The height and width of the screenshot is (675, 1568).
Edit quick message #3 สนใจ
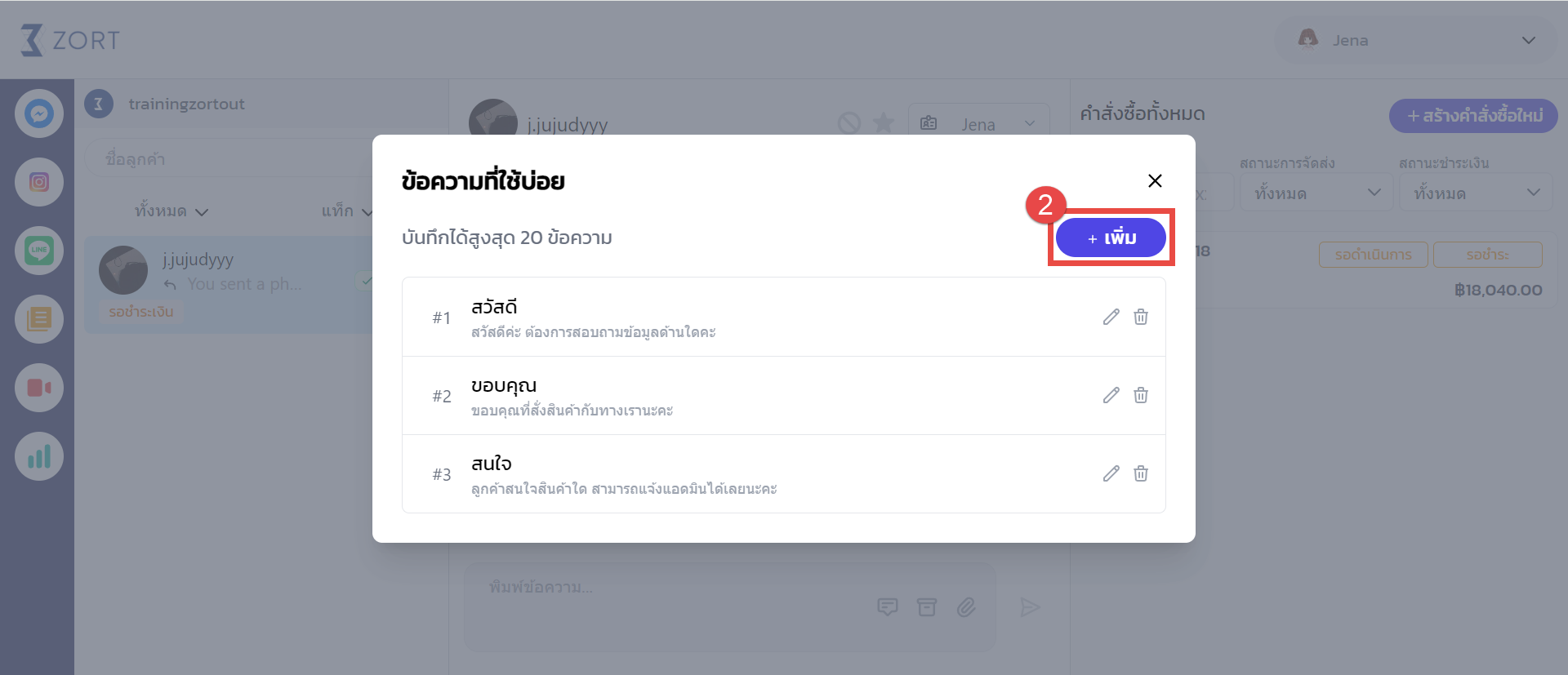coord(1111,473)
